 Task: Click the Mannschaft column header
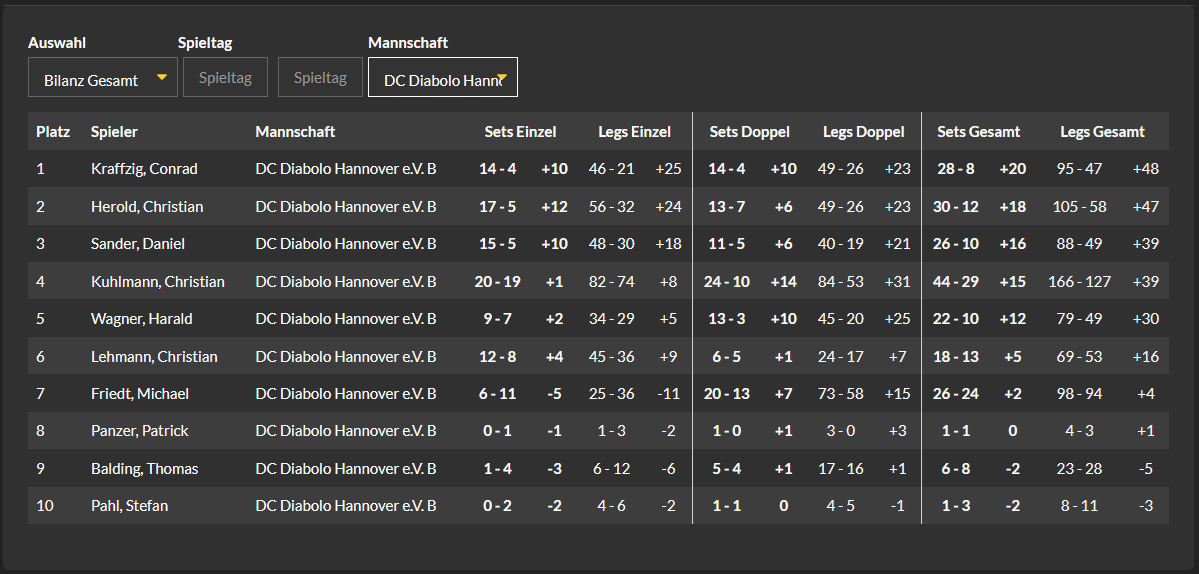pyautogui.click(x=295, y=132)
